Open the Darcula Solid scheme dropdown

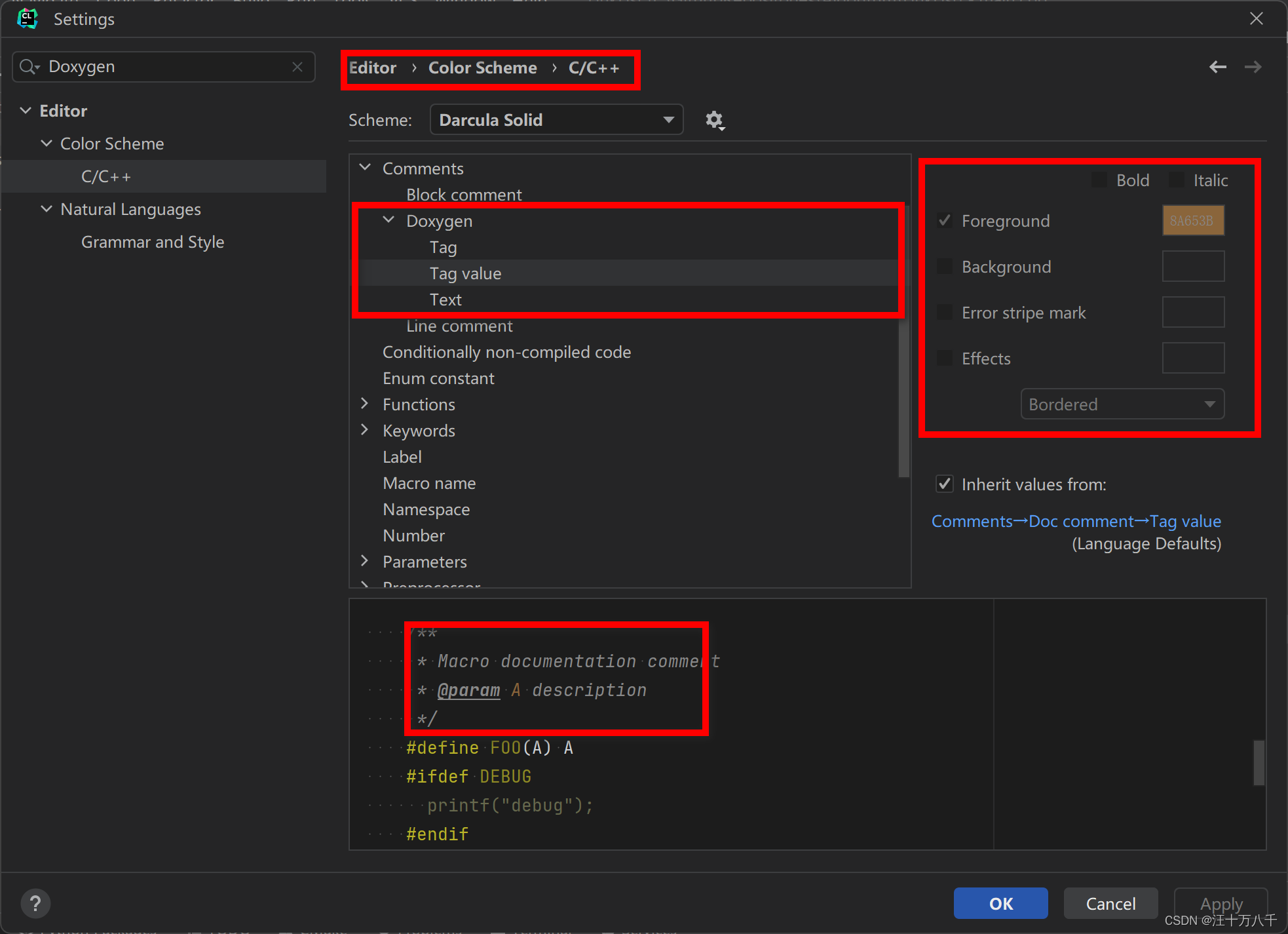pos(556,120)
